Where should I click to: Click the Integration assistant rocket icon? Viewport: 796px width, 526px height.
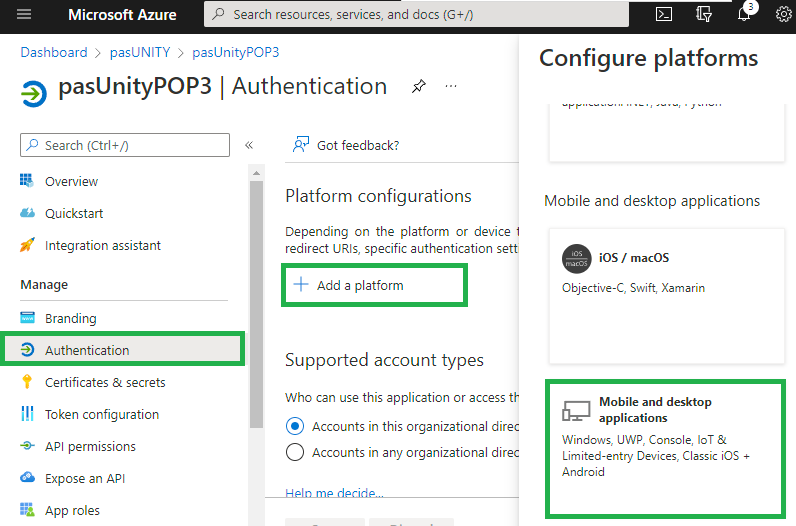coord(27,245)
